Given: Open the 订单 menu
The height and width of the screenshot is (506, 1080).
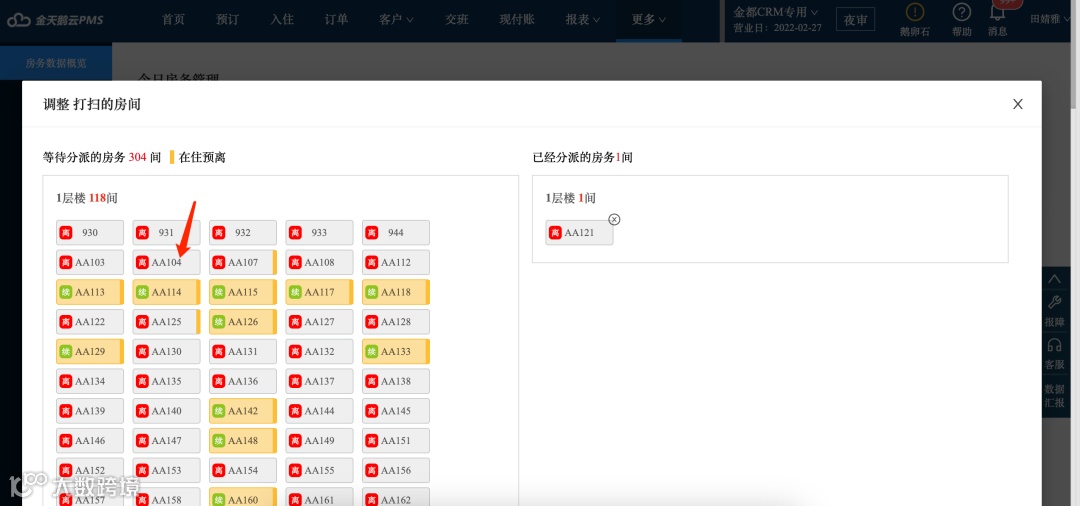Looking at the screenshot, I should 336,19.
